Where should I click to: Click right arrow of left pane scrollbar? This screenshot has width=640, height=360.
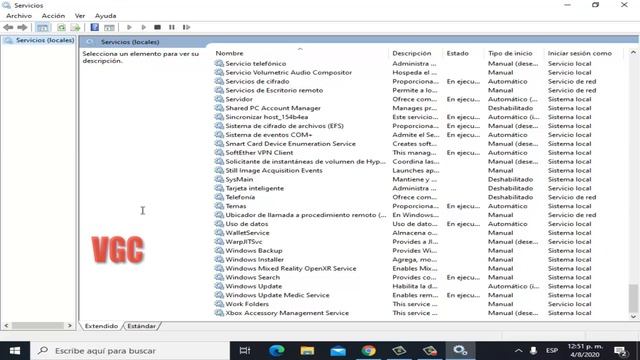coord(70,326)
